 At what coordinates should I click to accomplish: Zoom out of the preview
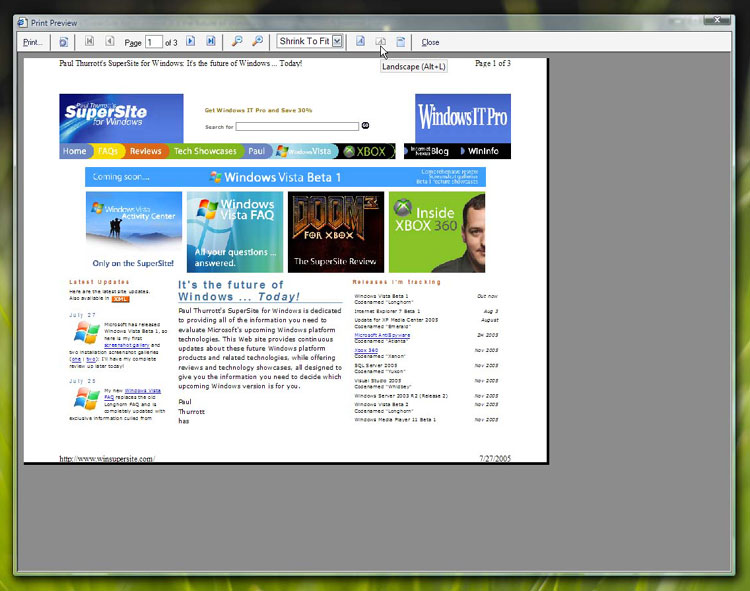pyautogui.click(x=237, y=42)
